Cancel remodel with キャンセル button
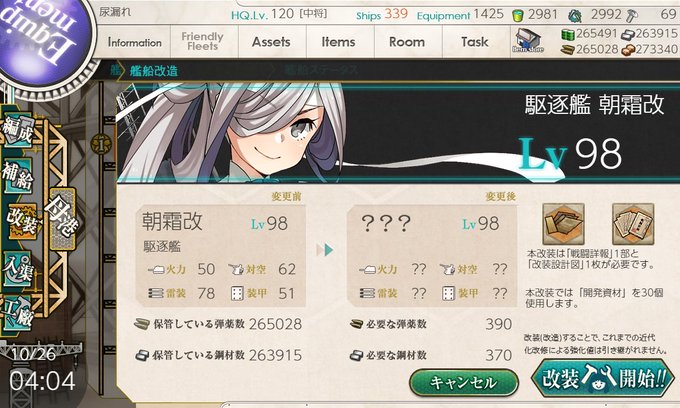 coord(464,382)
